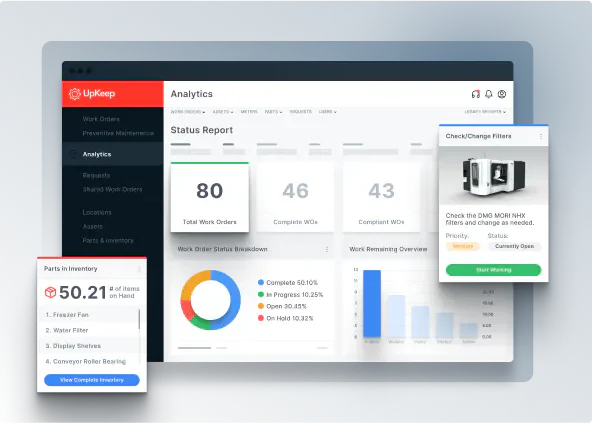Expand the Users dropdown in top nav
Screen dimensions: 592x423
point(328,112)
